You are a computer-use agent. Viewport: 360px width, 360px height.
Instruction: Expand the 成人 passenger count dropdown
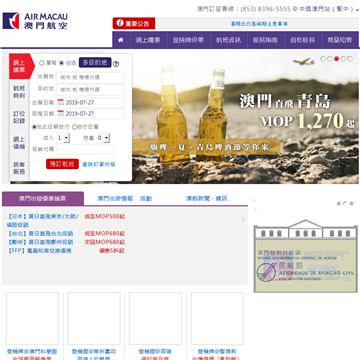coord(63,138)
